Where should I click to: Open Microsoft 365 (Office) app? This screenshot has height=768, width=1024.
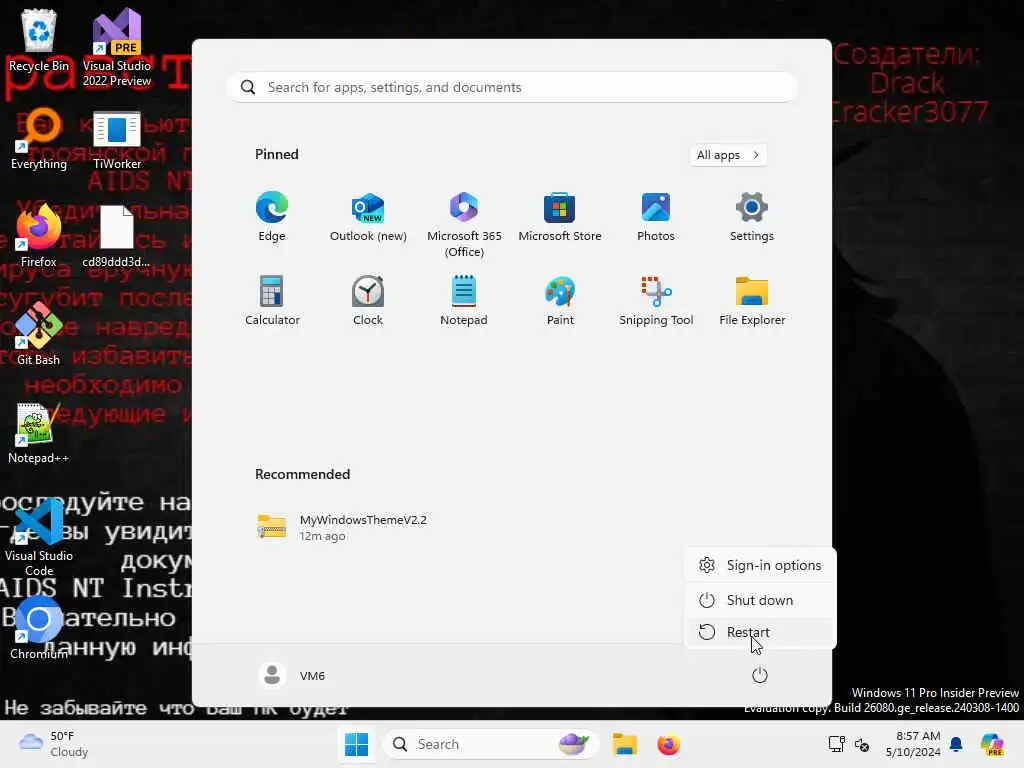point(464,225)
